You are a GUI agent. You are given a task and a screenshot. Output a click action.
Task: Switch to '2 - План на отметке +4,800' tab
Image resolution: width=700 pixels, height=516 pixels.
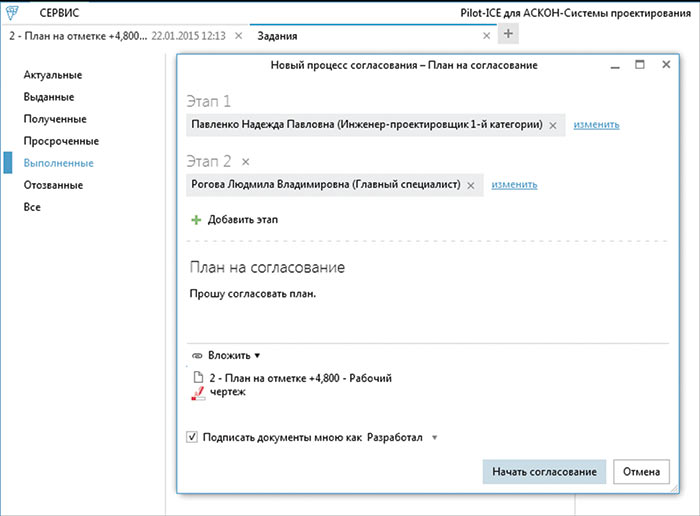coord(117,36)
